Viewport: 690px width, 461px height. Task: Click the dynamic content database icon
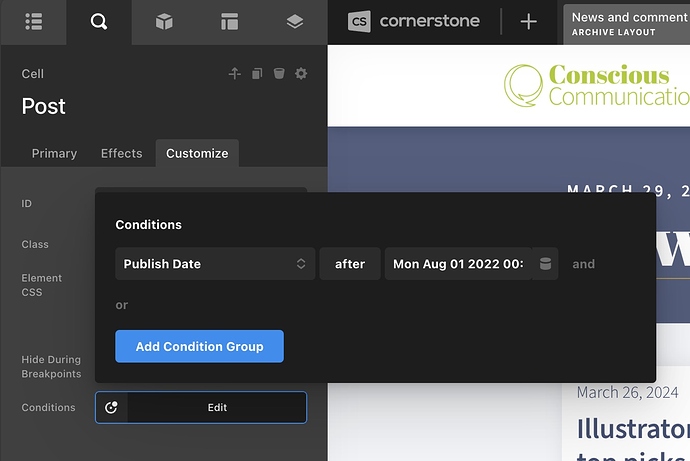545,264
